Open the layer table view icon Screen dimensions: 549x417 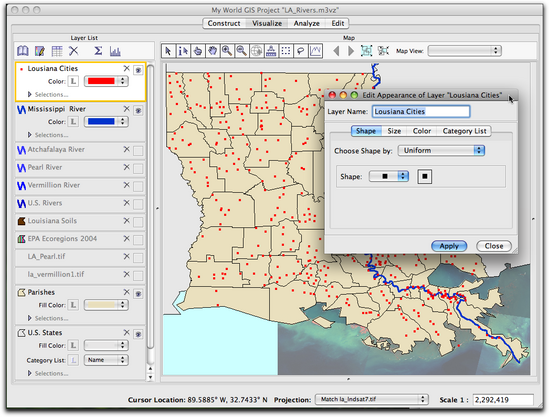point(57,51)
